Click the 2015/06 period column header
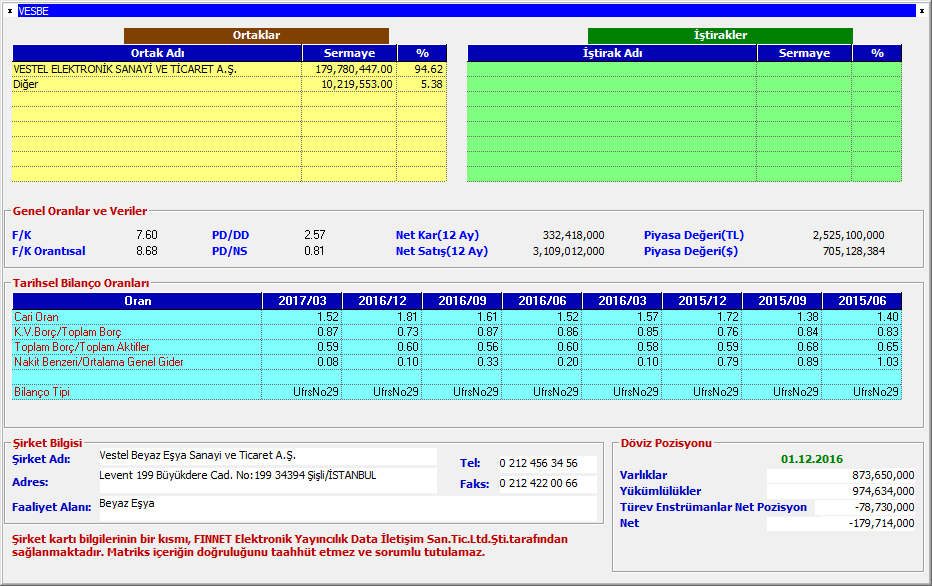The width and height of the screenshot is (932, 586). click(862, 301)
